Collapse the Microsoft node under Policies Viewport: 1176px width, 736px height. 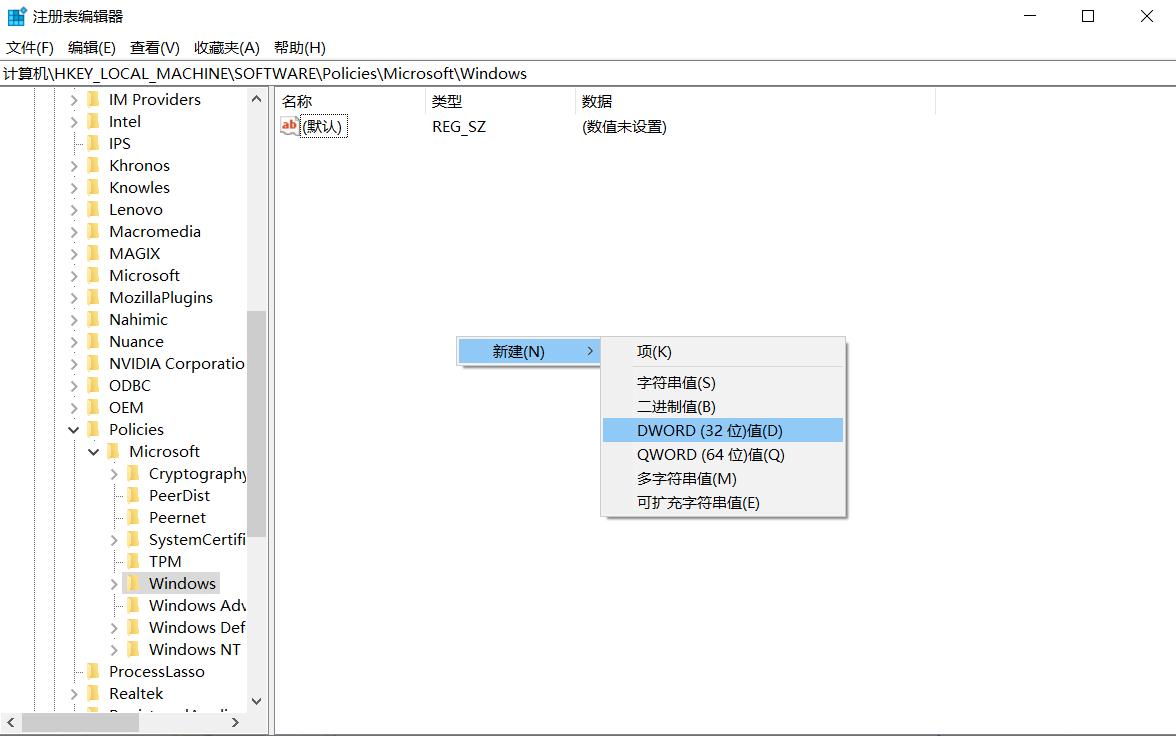coord(93,451)
